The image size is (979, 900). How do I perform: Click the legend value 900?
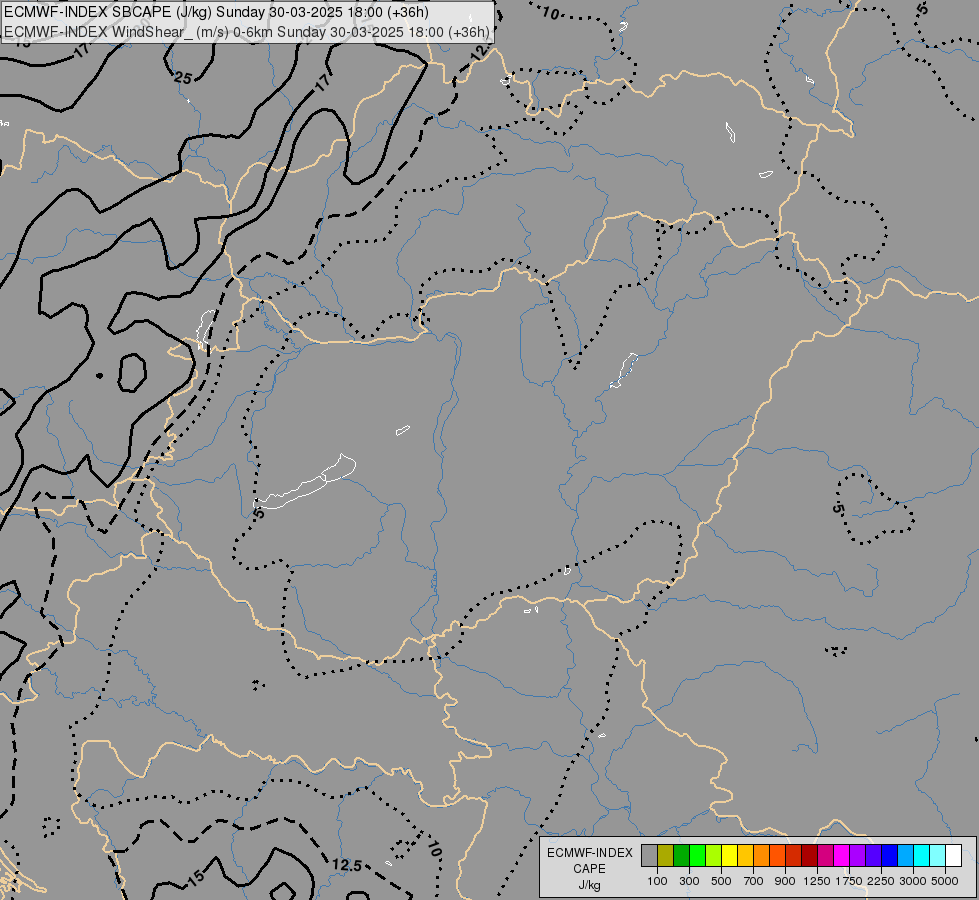785,881
